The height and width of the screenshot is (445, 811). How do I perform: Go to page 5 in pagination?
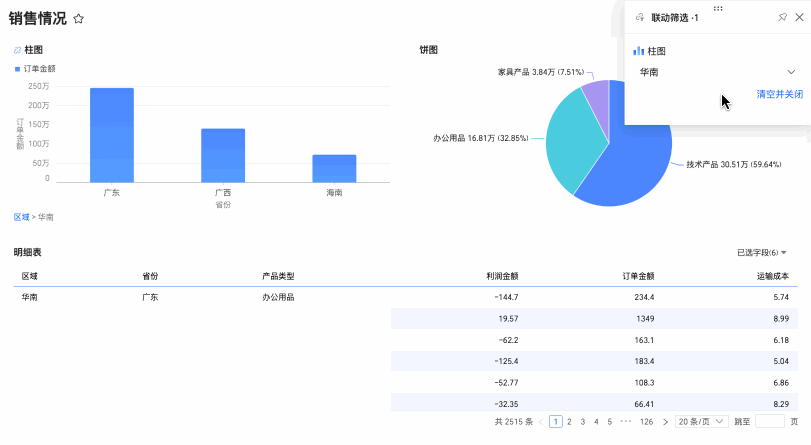pos(609,422)
